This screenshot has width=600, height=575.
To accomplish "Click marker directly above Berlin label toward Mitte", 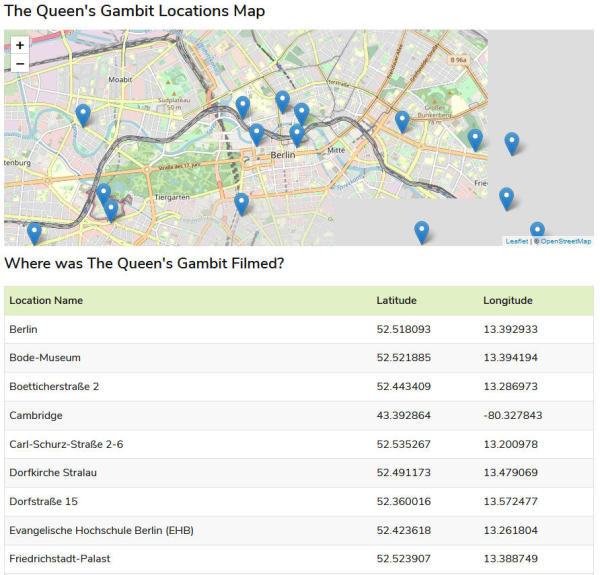I will pos(297,135).
